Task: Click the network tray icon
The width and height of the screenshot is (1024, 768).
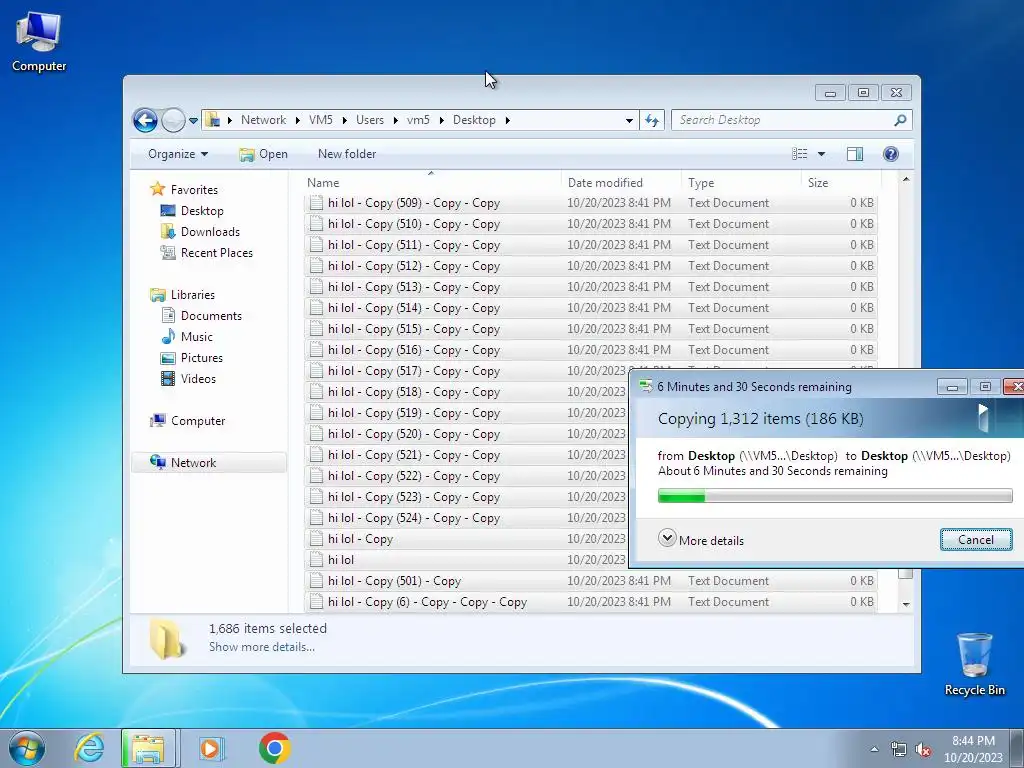Action: 899,750
